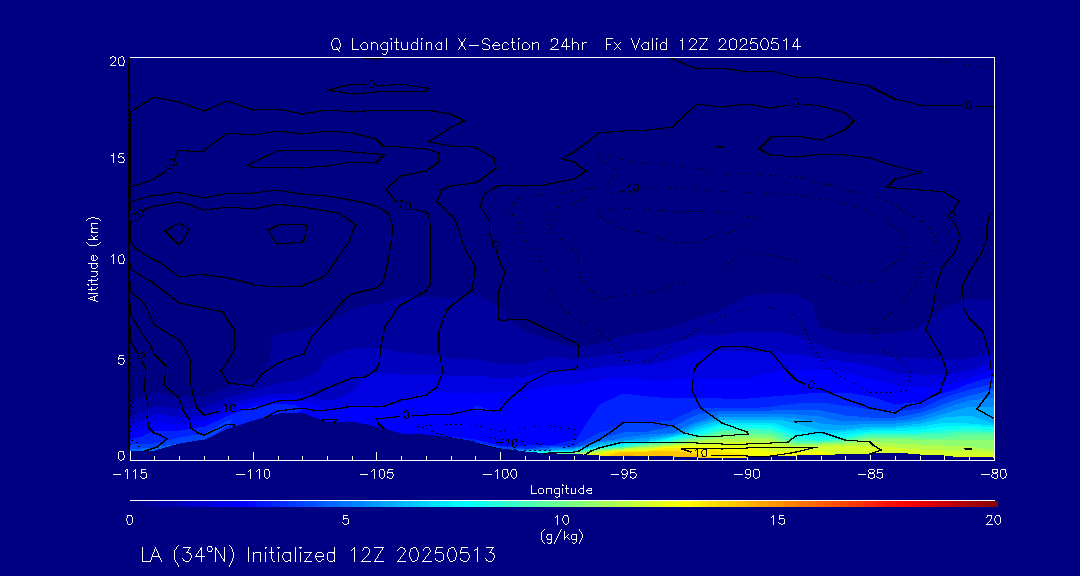This screenshot has height=576, width=1080.
Task: Click the colorbar label "20"
Action: tap(993, 521)
